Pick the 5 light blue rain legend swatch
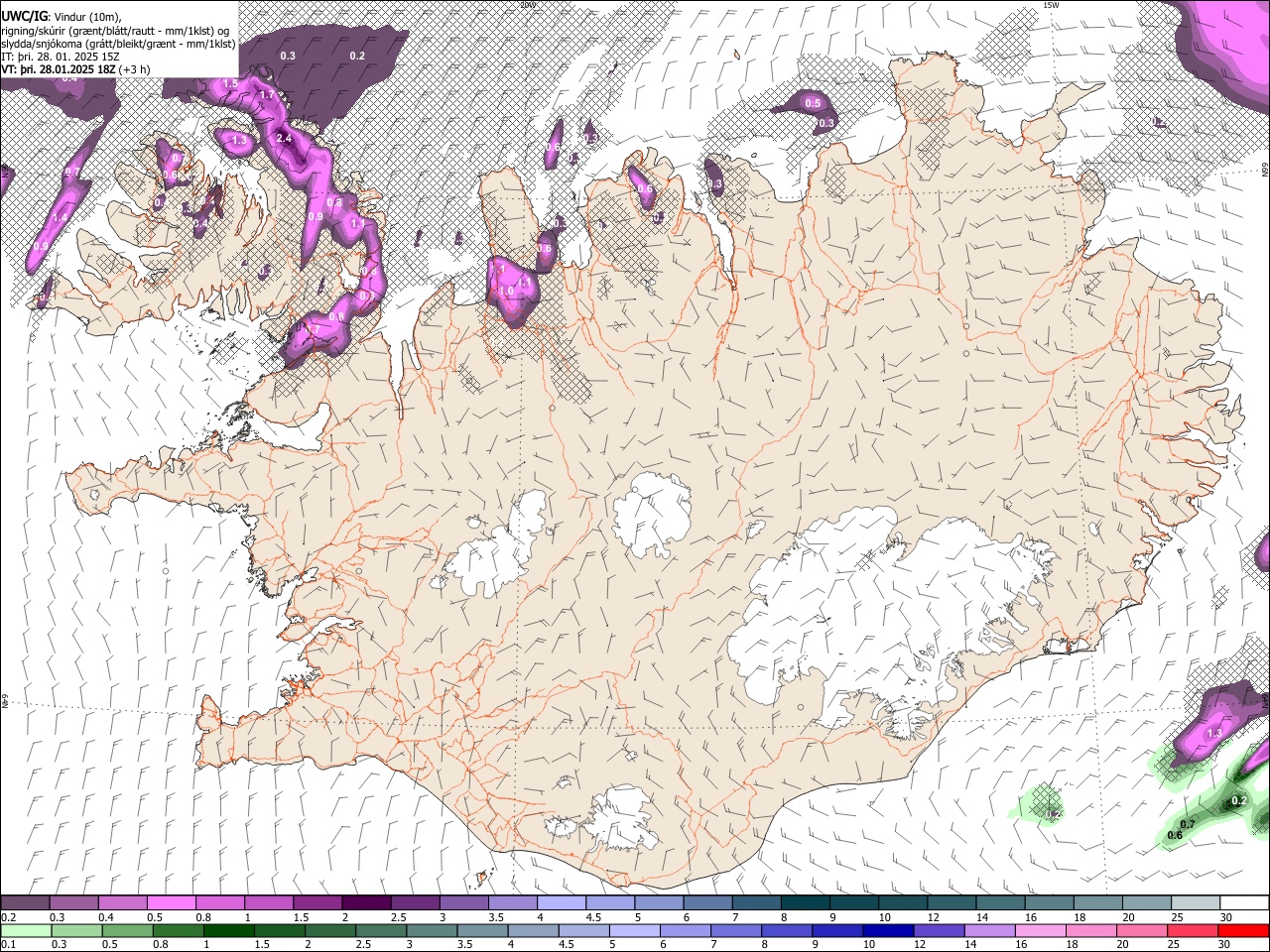Image resolution: width=1270 pixels, height=952 pixels. pos(633,930)
